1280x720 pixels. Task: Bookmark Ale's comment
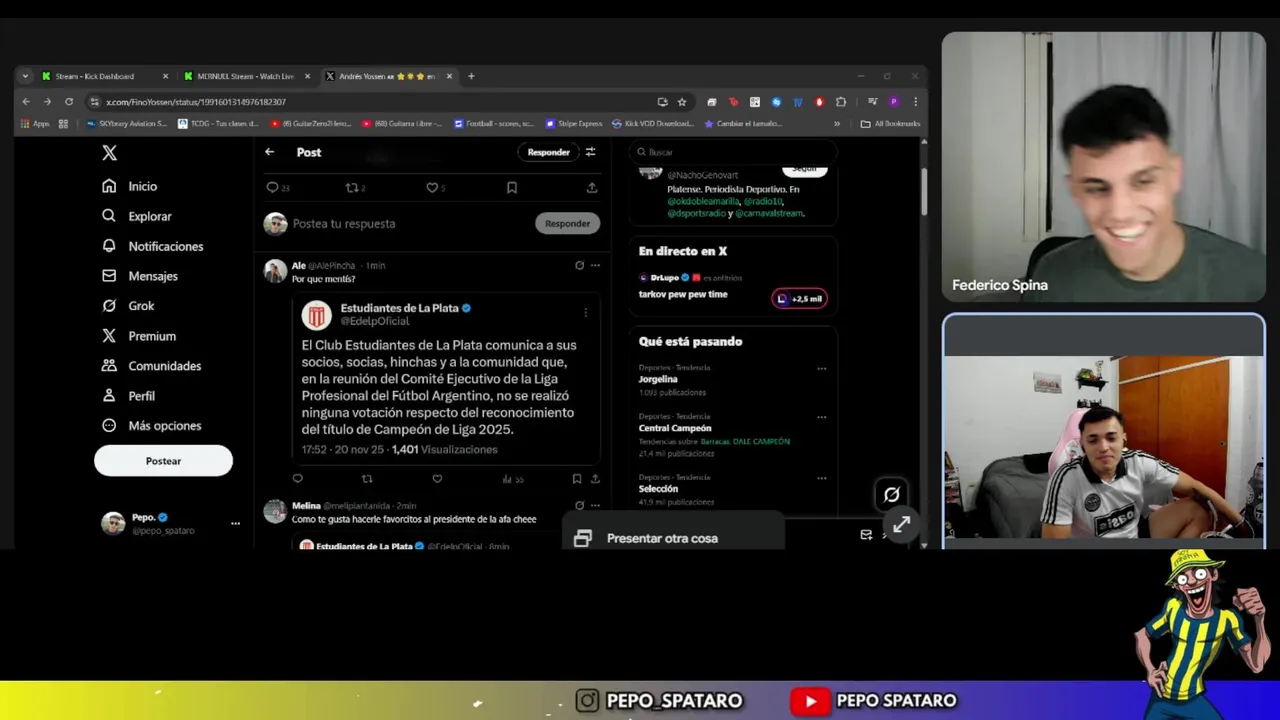(x=577, y=479)
